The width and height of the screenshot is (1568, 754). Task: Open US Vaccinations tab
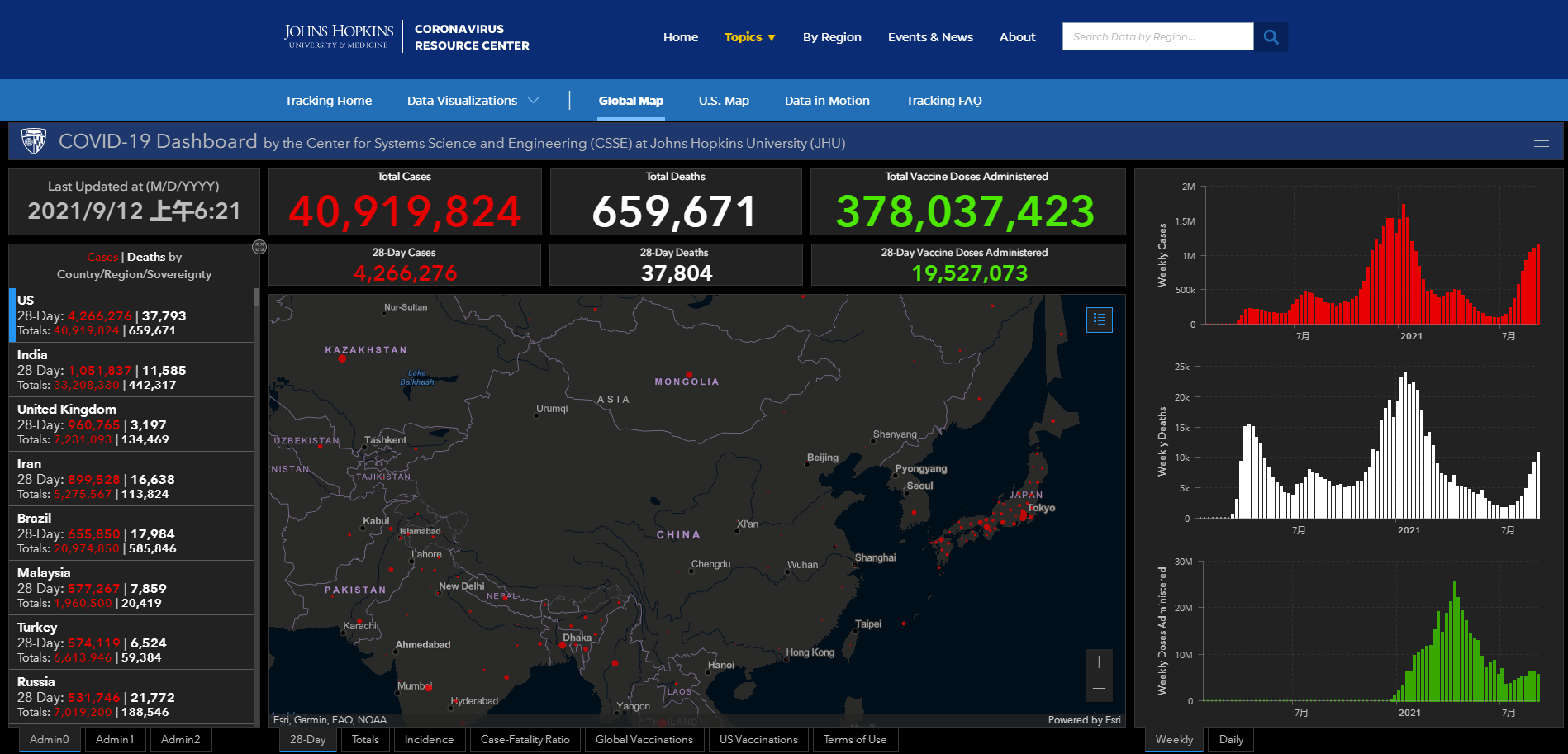point(758,739)
